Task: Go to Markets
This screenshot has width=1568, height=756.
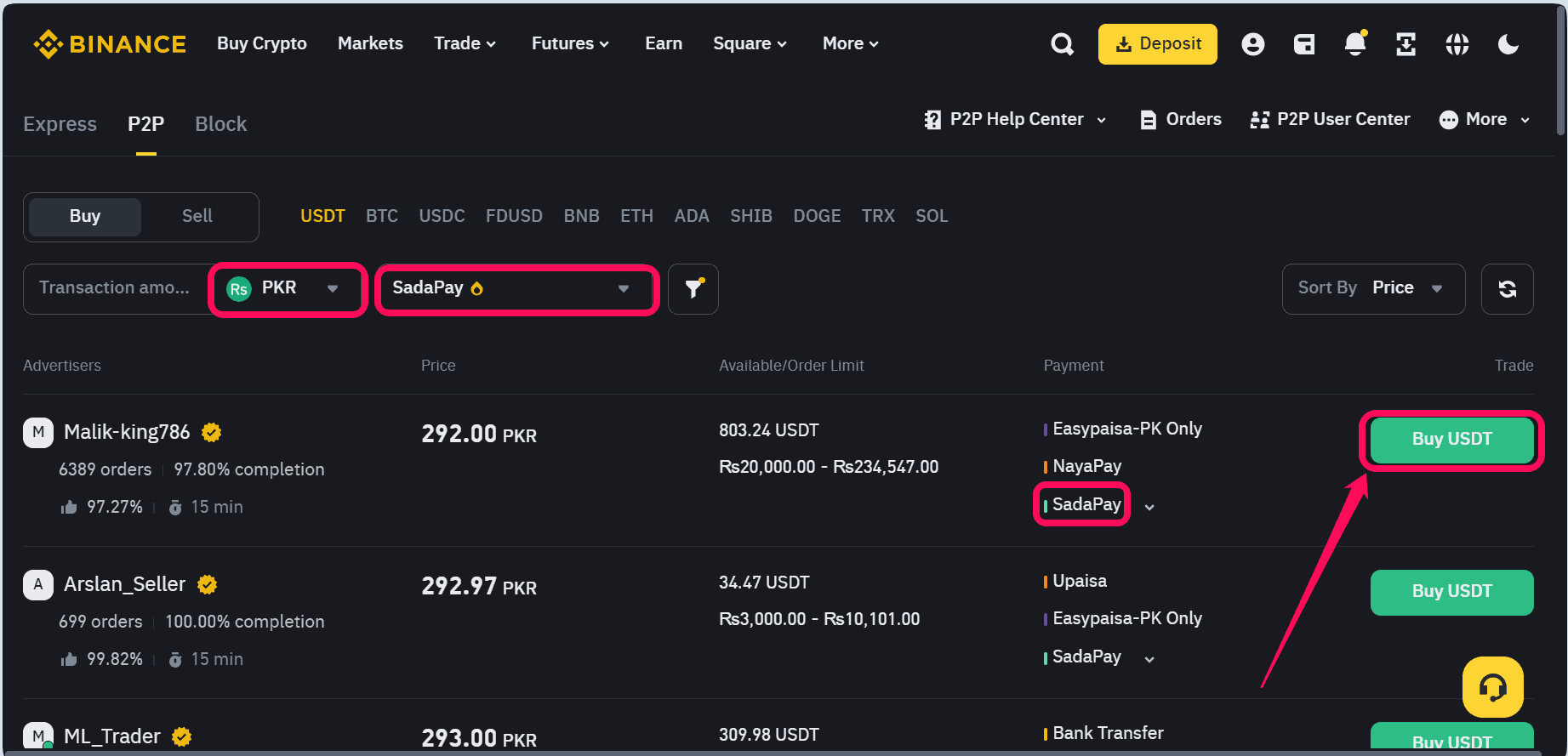Action: click(x=370, y=43)
